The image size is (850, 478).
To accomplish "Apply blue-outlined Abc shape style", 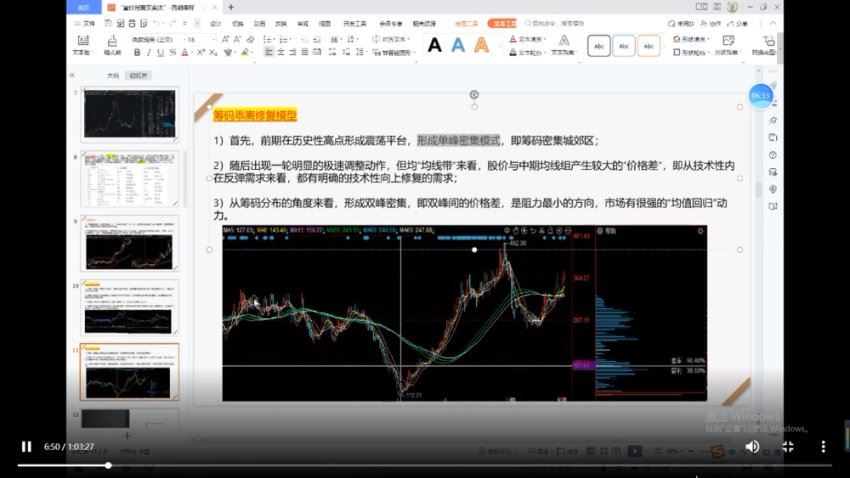I will tap(624, 46).
